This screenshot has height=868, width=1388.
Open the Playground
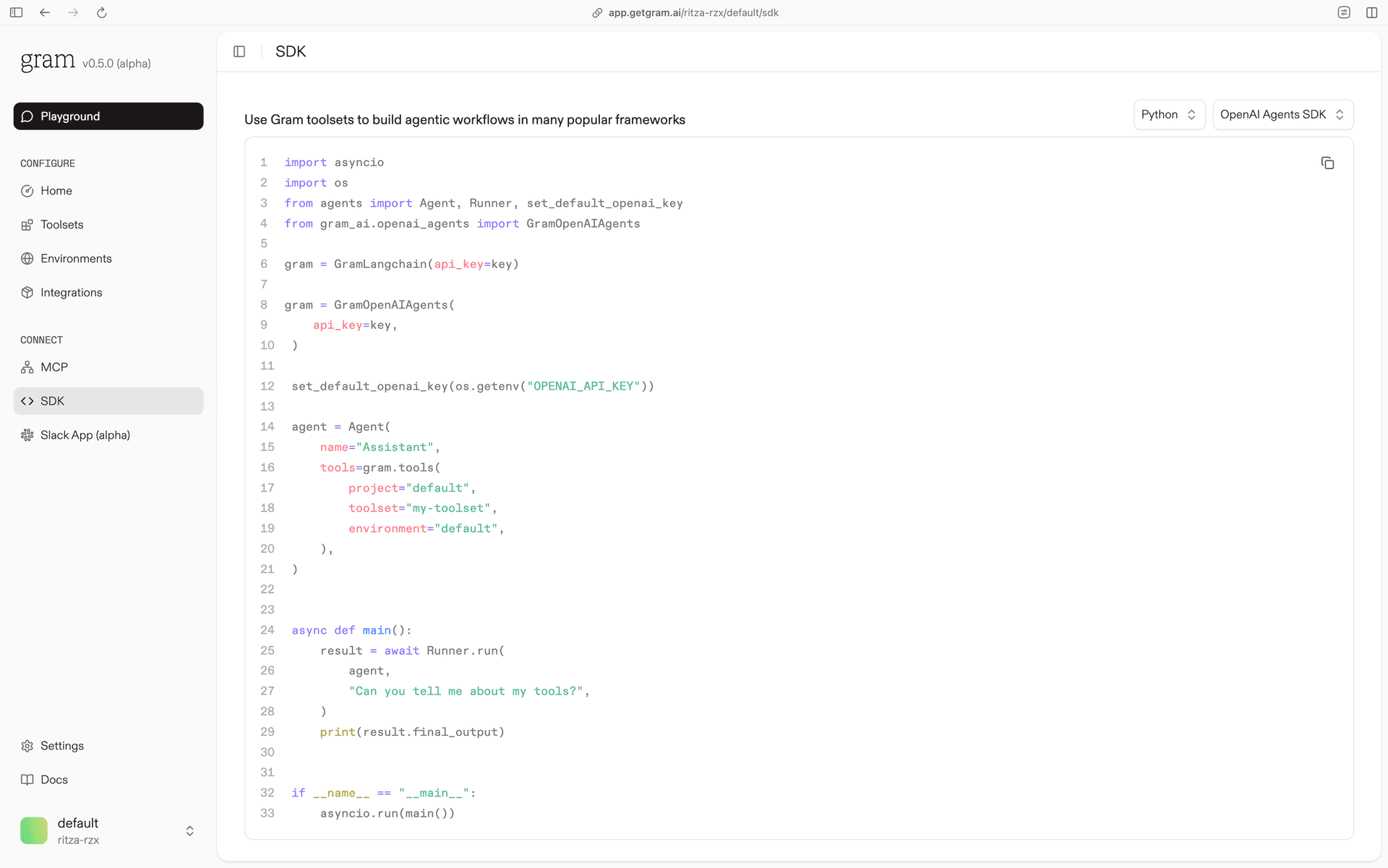108,116
